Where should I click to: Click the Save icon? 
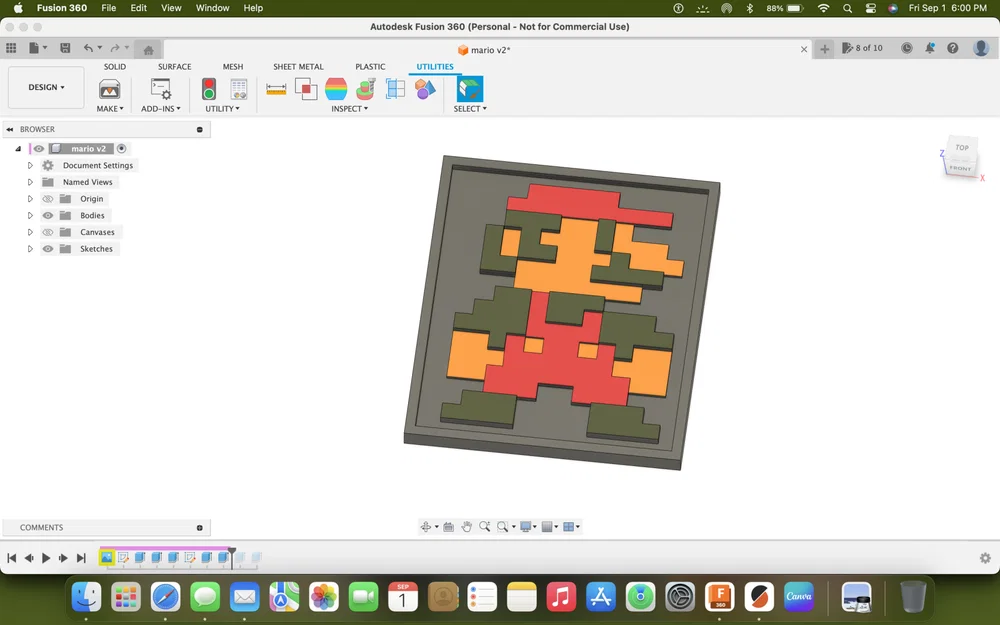(x=65, y=48)
